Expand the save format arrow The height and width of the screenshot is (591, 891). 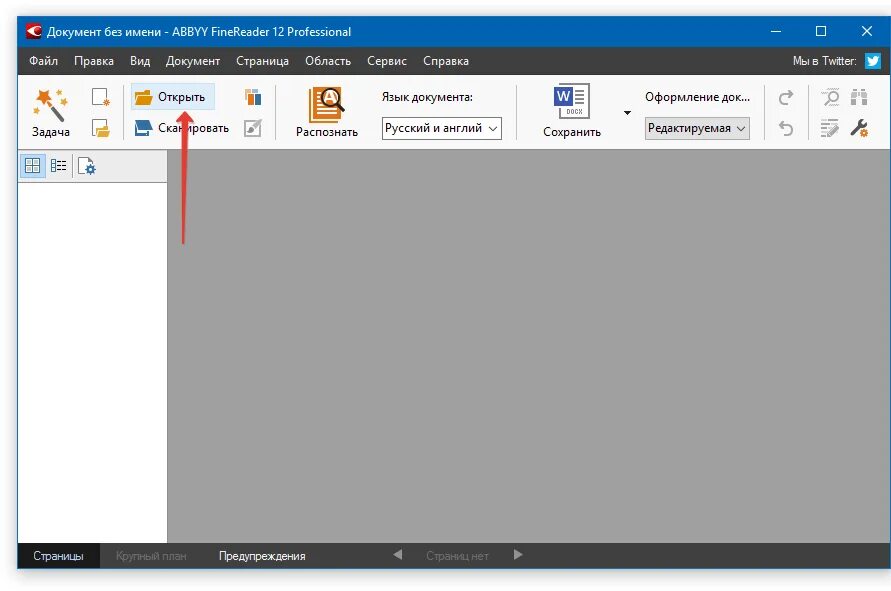pyautogui.click(x=627, y=113)
